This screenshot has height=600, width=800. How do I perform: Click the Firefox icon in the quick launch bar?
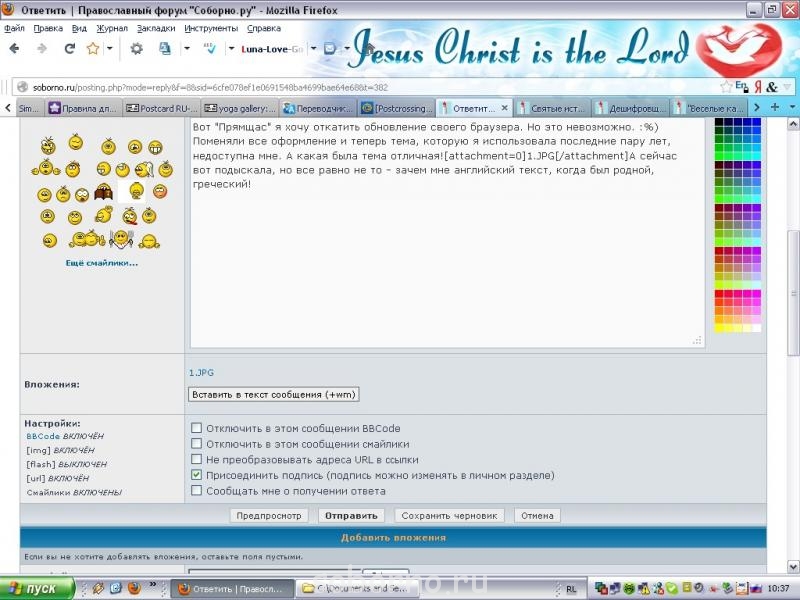click(132, 589)
